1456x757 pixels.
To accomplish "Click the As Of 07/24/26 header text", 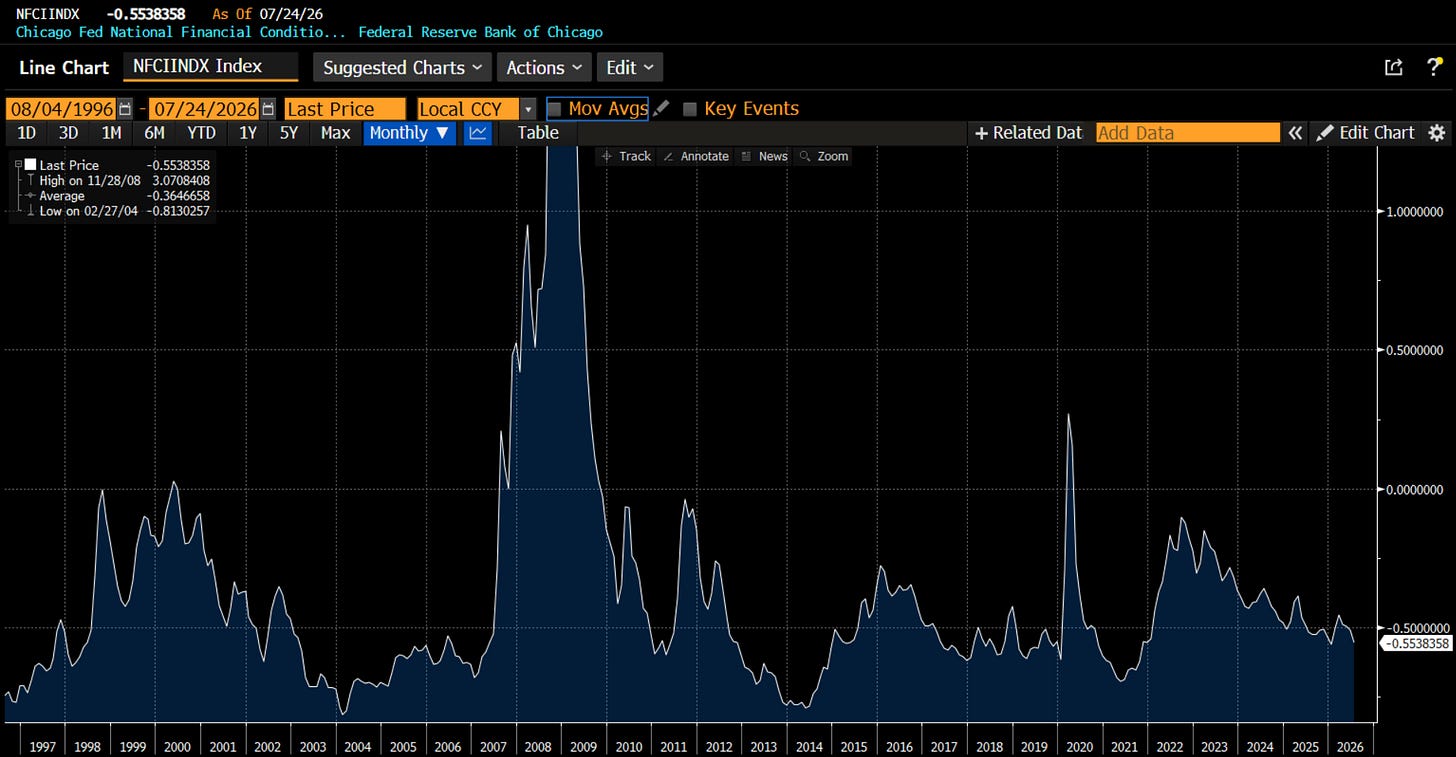I will [x=268, y=14].
